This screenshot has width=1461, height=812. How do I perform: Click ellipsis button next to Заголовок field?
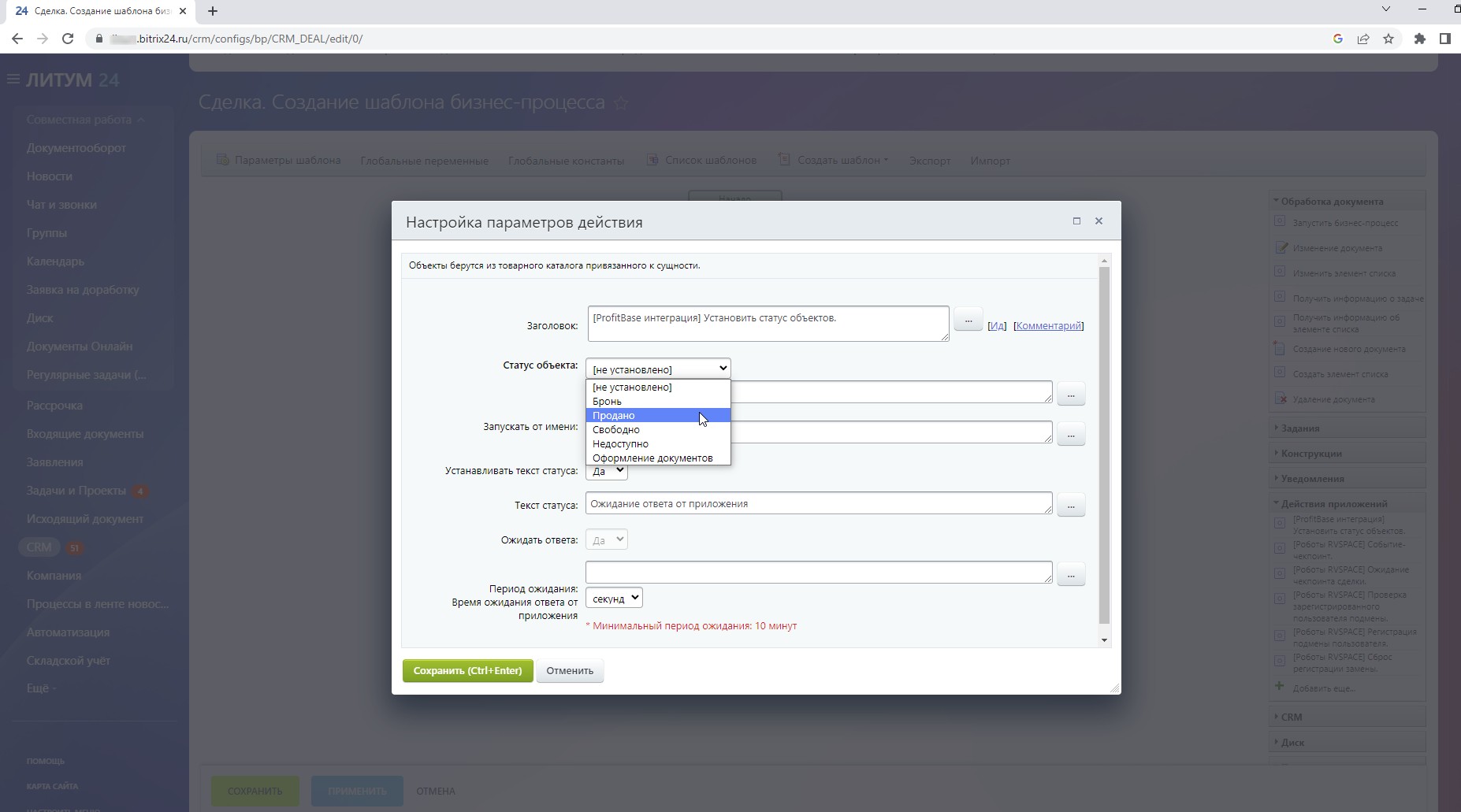coord(968,321)
